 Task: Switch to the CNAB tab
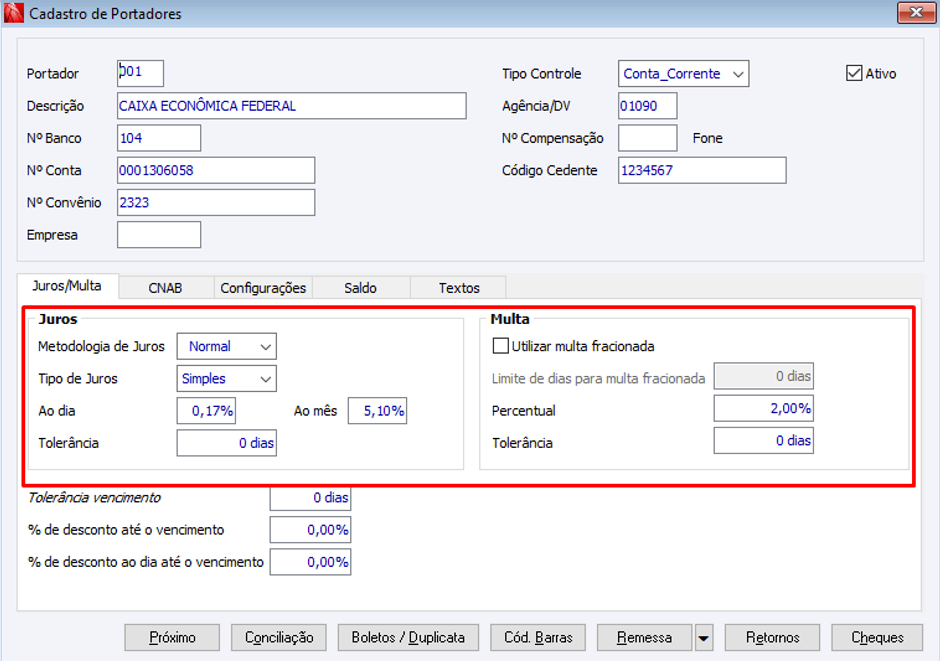pyautogui.click(x=165, y=287)
